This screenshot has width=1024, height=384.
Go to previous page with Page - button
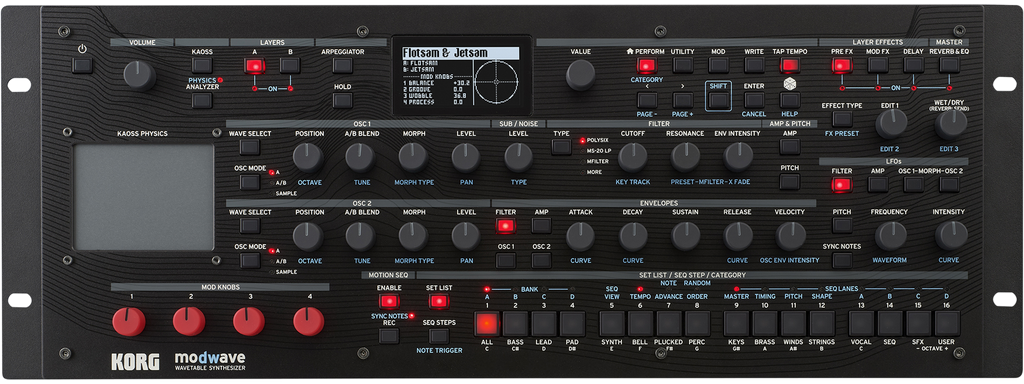coord(647,100)
